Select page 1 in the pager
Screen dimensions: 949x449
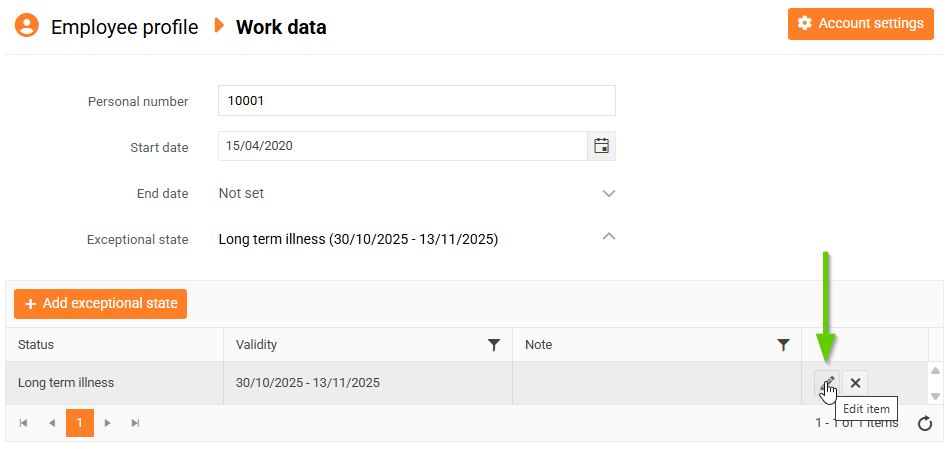(80, 423)
